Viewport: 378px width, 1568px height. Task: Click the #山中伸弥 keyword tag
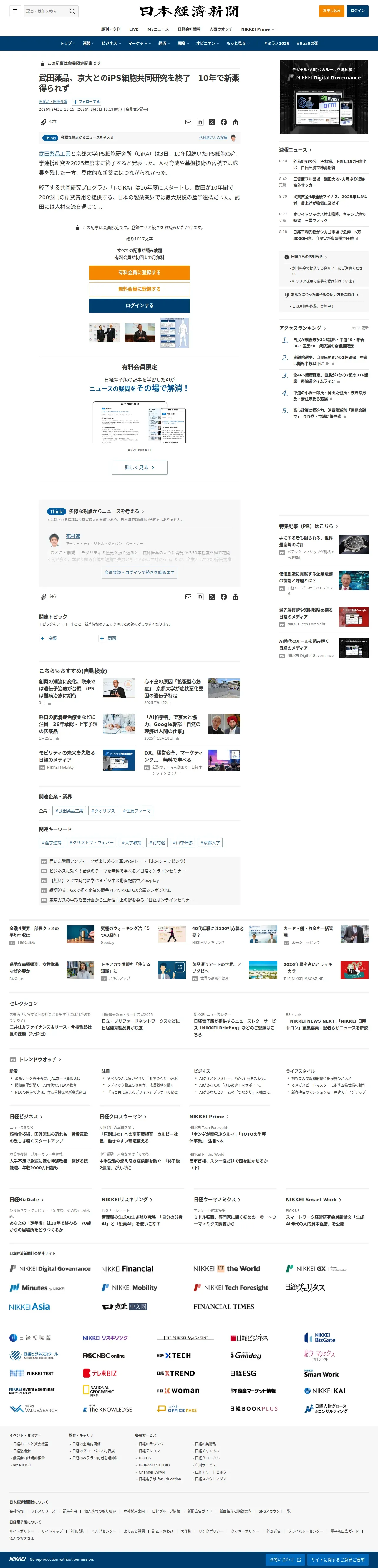(x=183, y=843)
